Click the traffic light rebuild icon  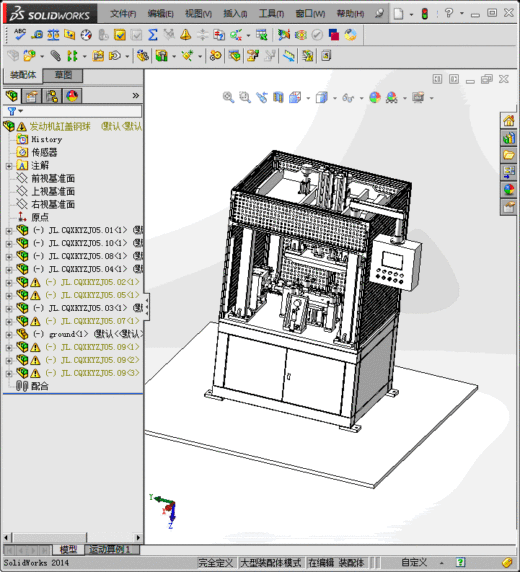[x=424, y=14]
